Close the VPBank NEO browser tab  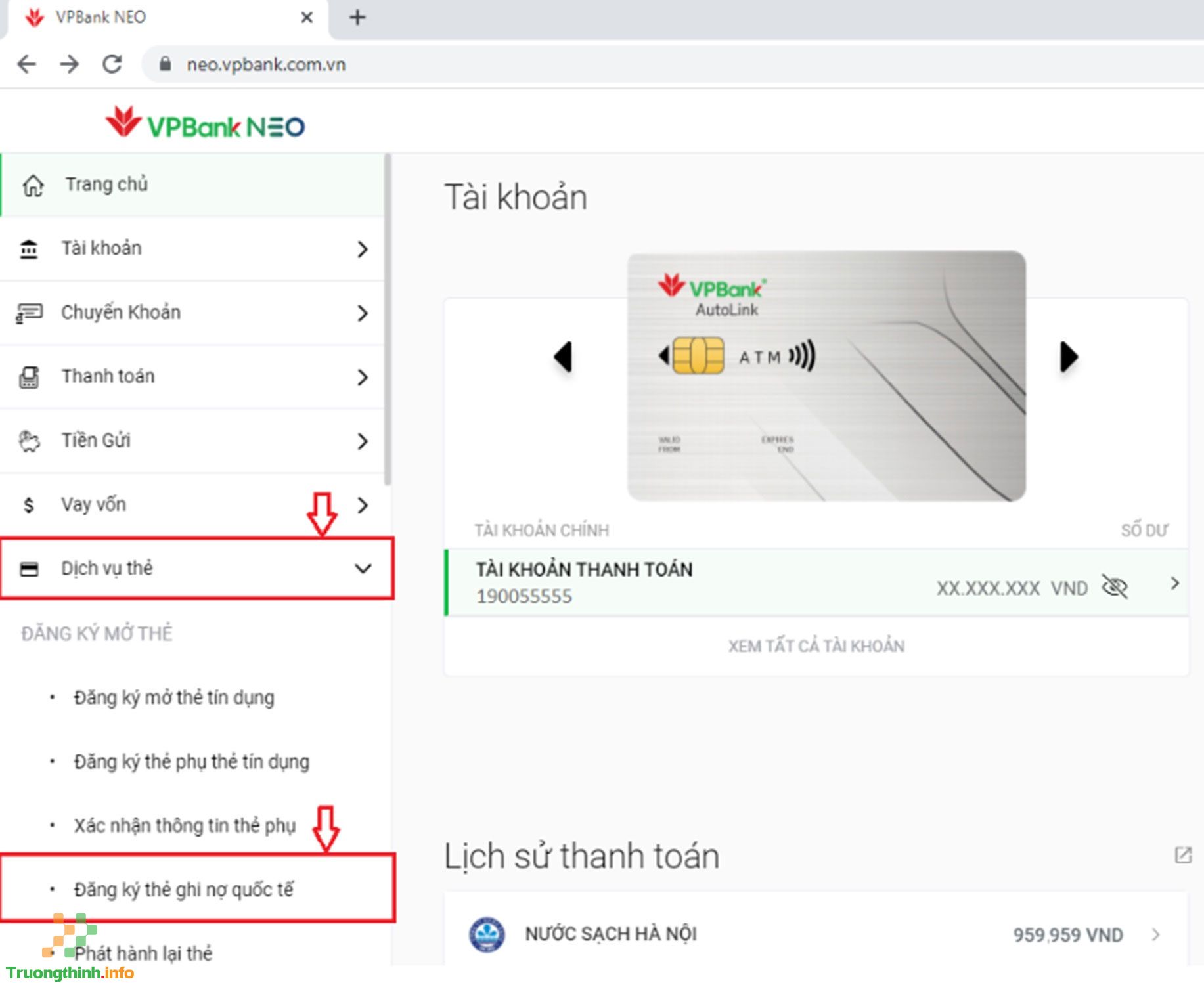point(307,18)
